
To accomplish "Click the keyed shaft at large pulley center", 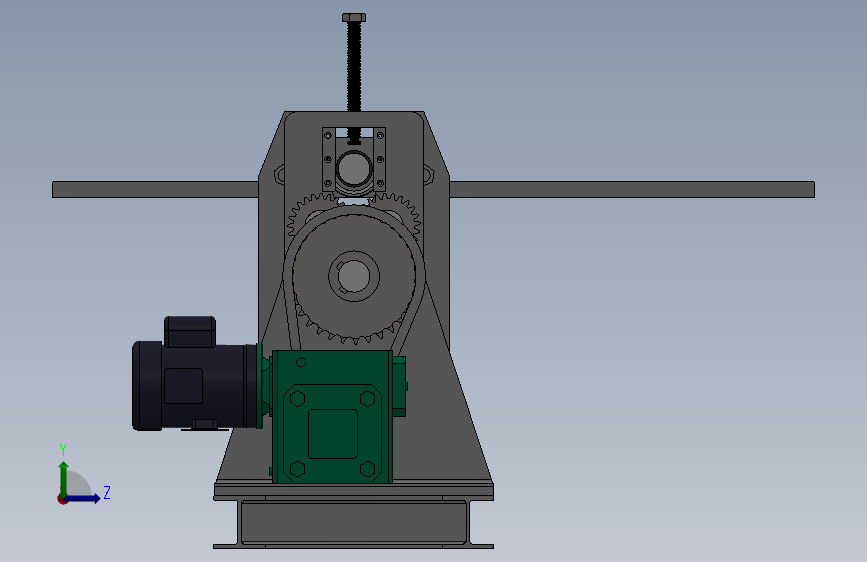I will click(x=353, y=275).
